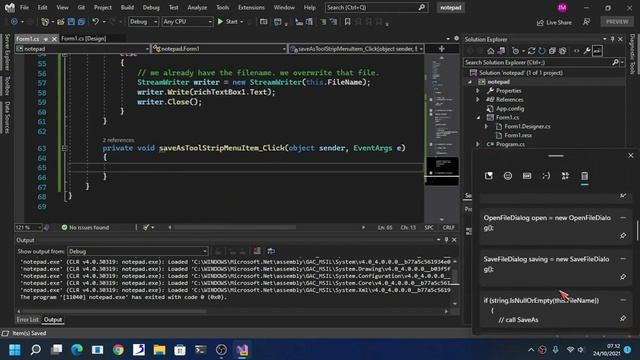Click the Collapse All icon in Solution Explorer
Image resolution: width=640 pixels, height=360 pixels.
tap(552, 51)
